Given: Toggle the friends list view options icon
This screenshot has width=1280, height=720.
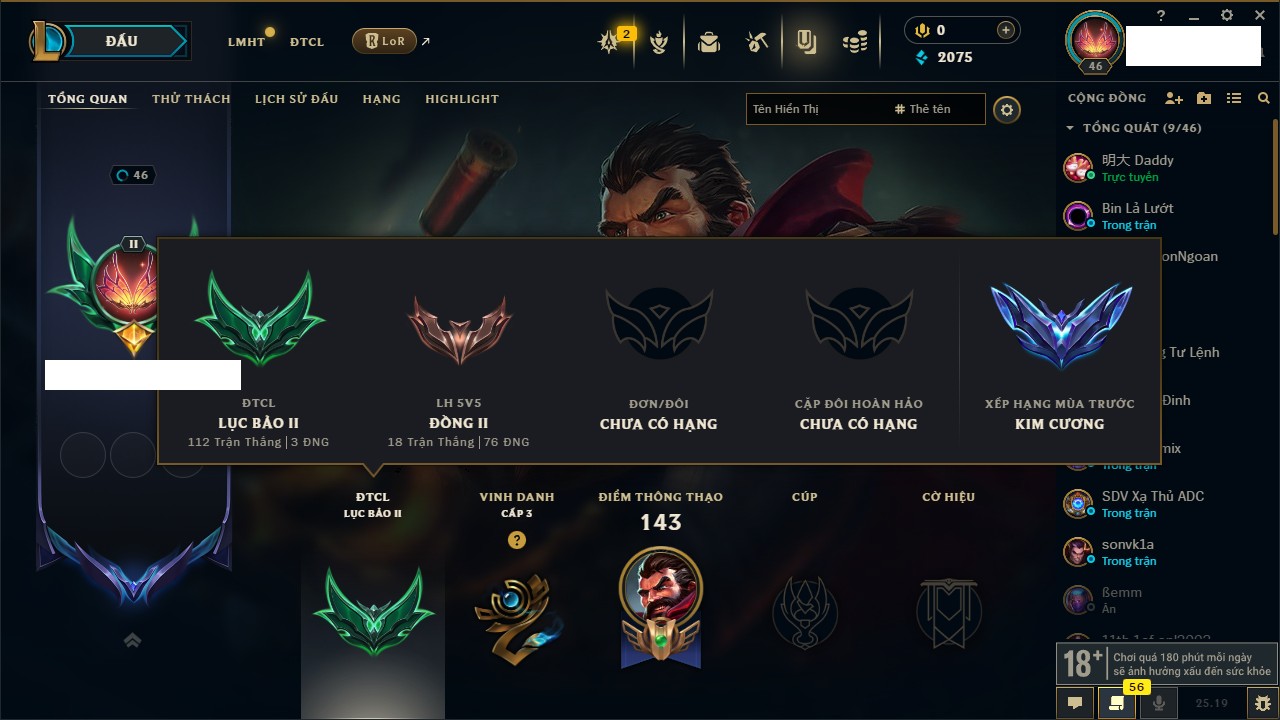Looking at the screenshot, I should 1234,98.
